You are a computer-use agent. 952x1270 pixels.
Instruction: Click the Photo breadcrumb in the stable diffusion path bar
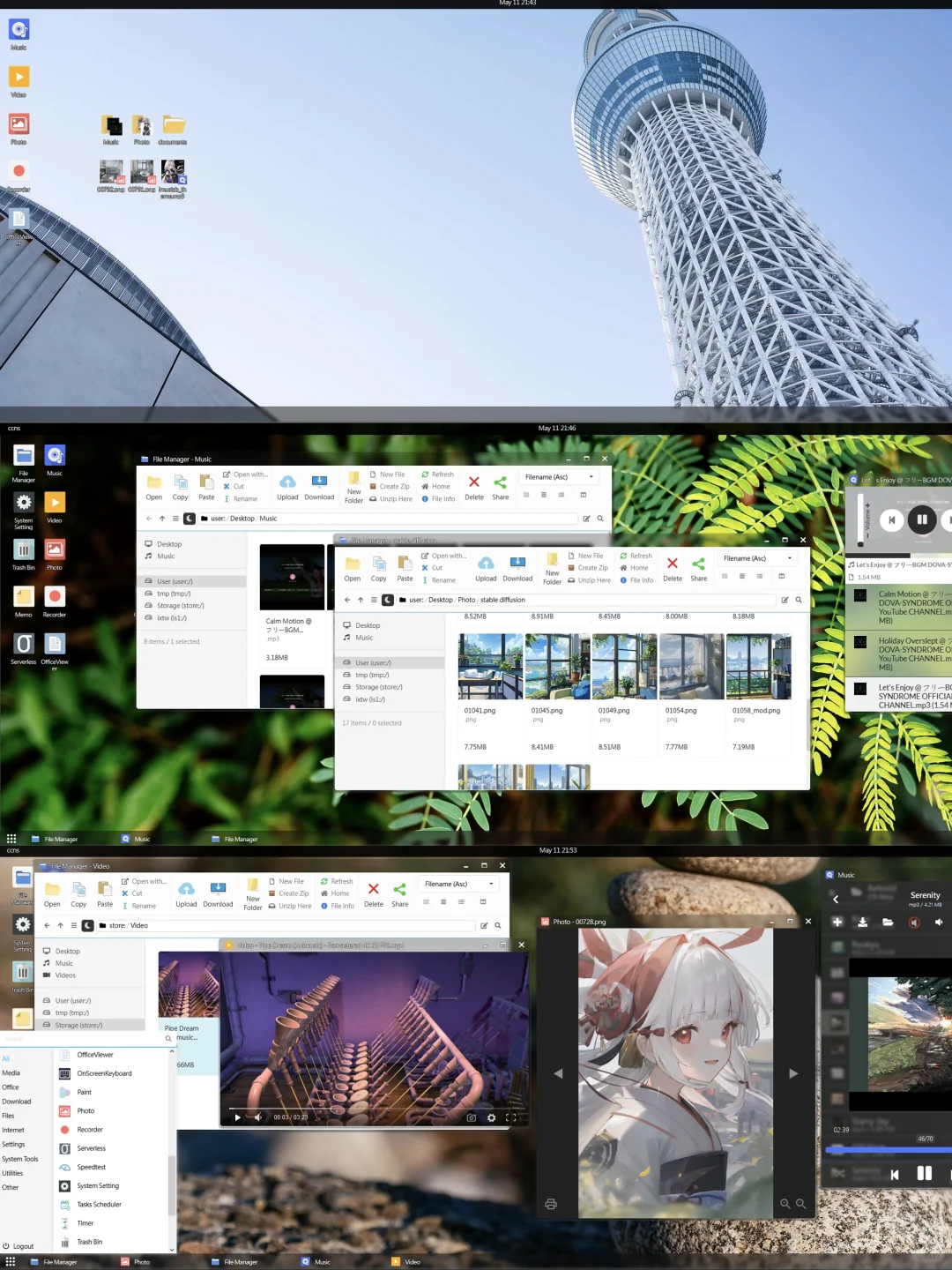[466, 600]
